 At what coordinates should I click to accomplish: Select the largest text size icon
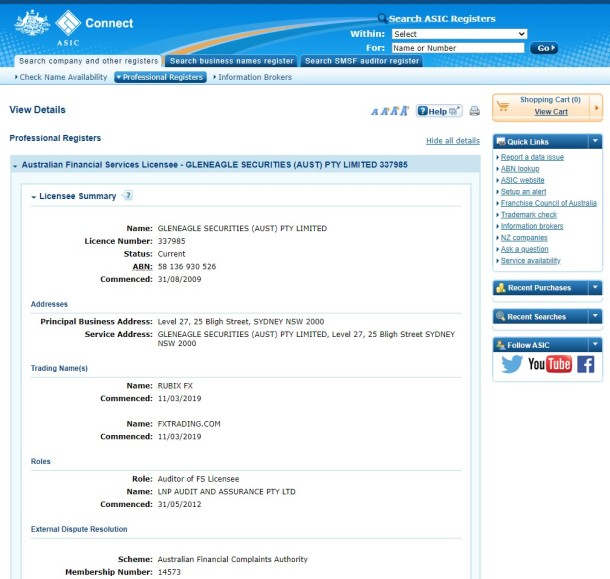pos(407,111)
